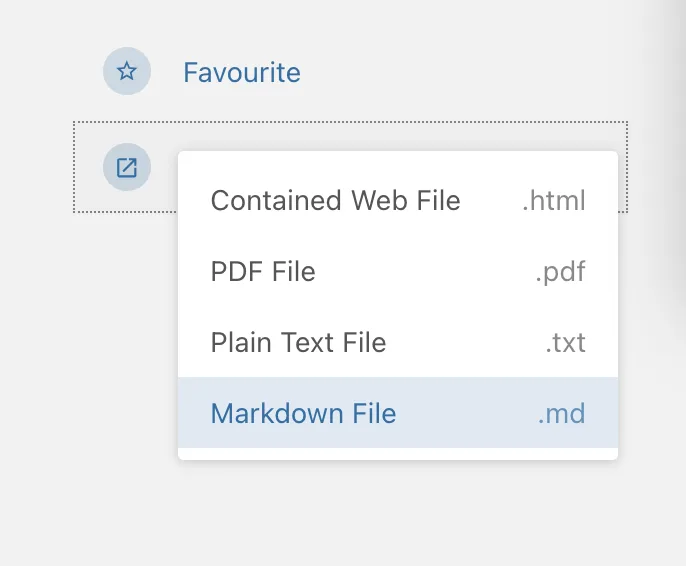Choose the highlighted Markdown File entry
The image size is (686, 566).
click(x=303, y=413)
